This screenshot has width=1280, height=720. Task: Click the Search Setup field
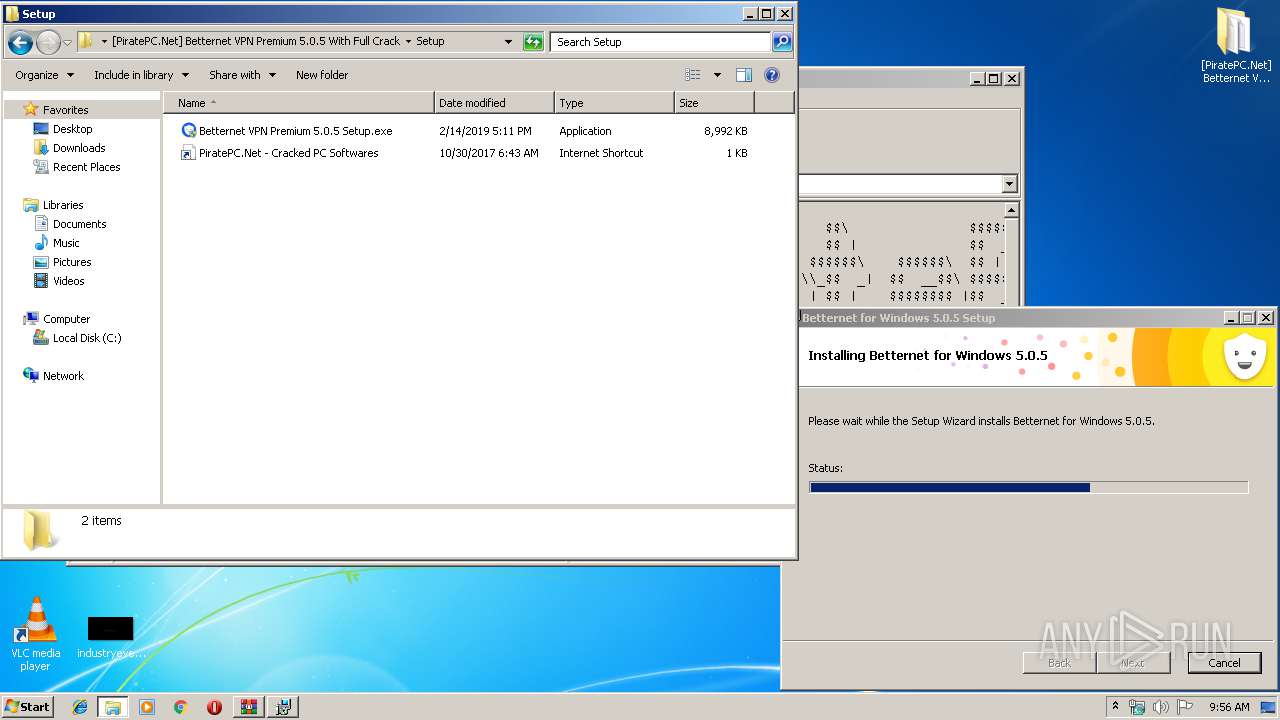[x=660, y=42]
